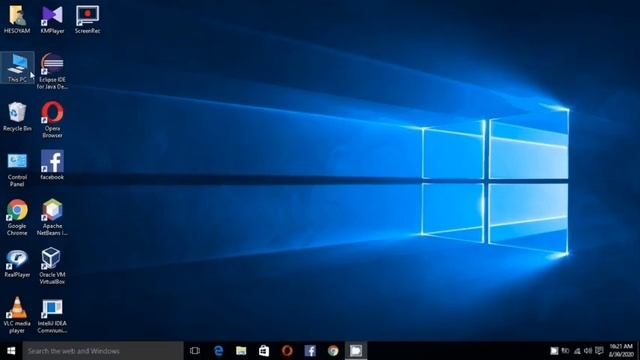Select the Eclipse IDE for Java shortcut

tap(52, 71)
